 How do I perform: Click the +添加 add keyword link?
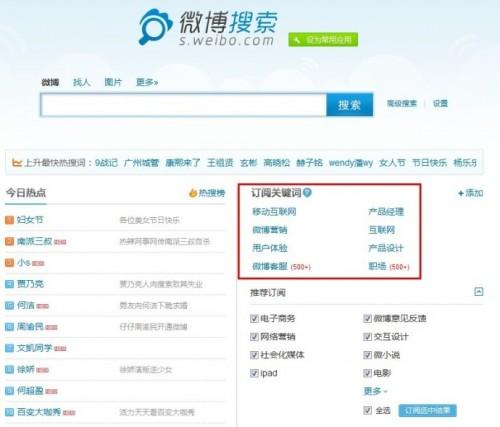pos(471,193)
